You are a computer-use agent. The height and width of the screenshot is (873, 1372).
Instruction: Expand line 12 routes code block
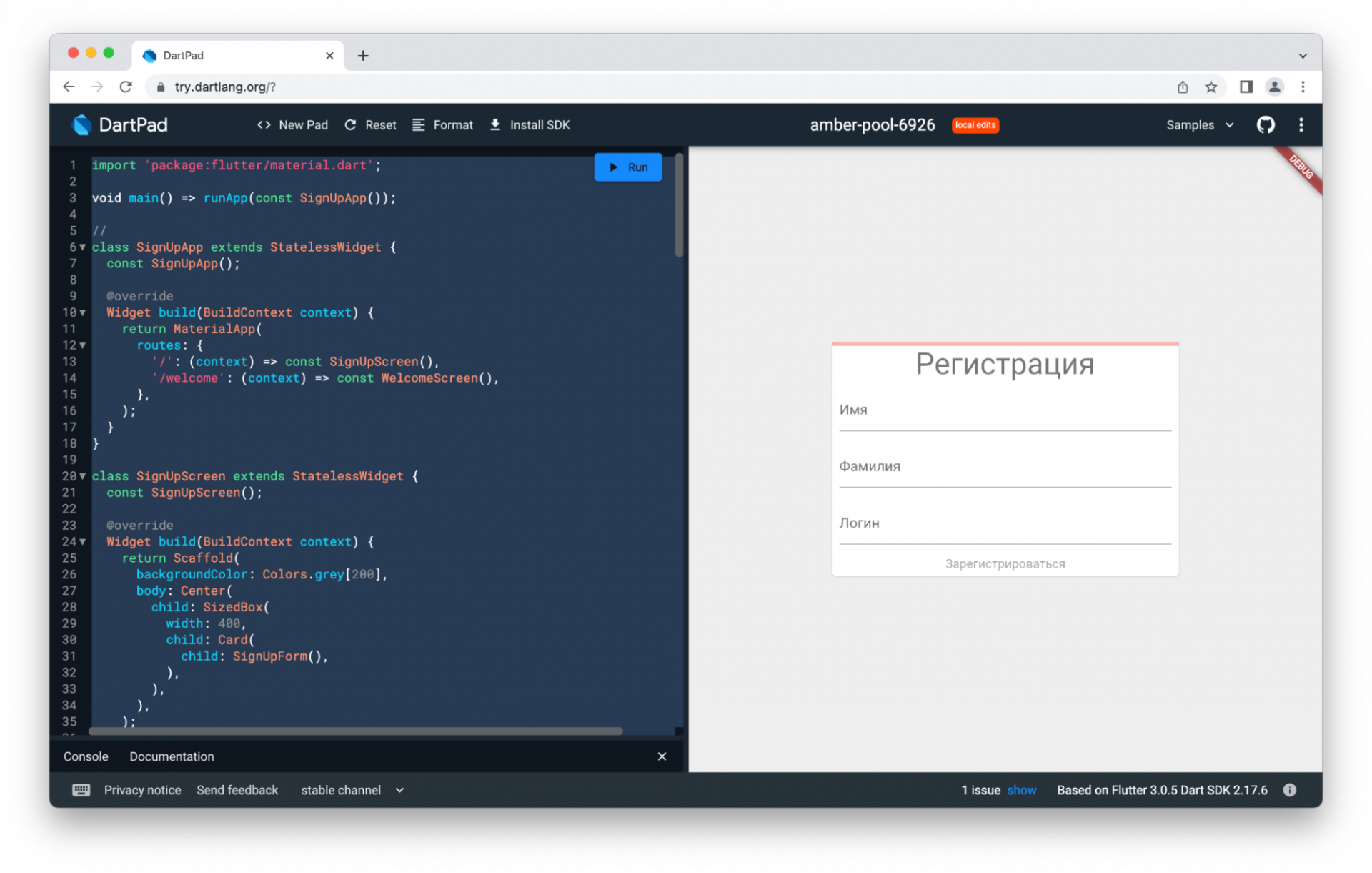pyautogui.click(x=83, y=345)
